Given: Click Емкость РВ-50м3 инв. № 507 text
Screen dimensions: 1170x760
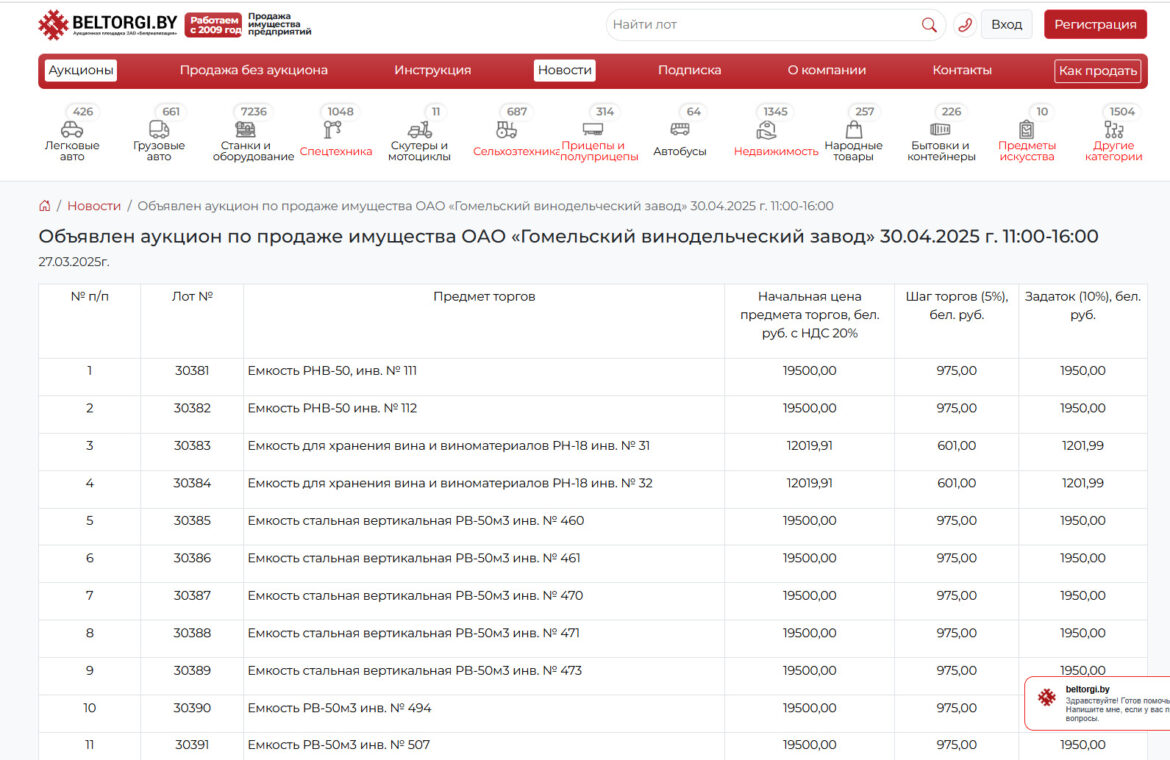Looking at the screenshot, I should 339,744.
